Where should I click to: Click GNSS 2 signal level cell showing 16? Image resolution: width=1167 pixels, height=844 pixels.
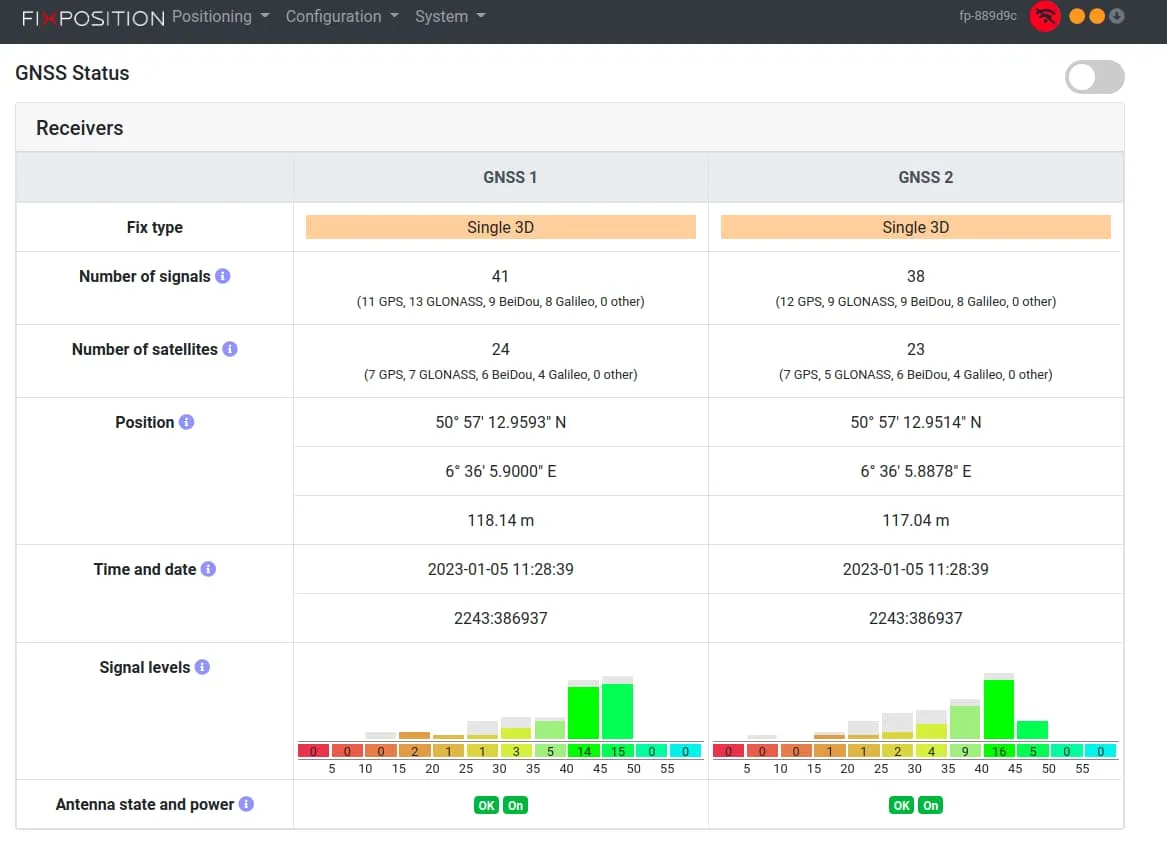pyautogui.click(x=998, y=751)
